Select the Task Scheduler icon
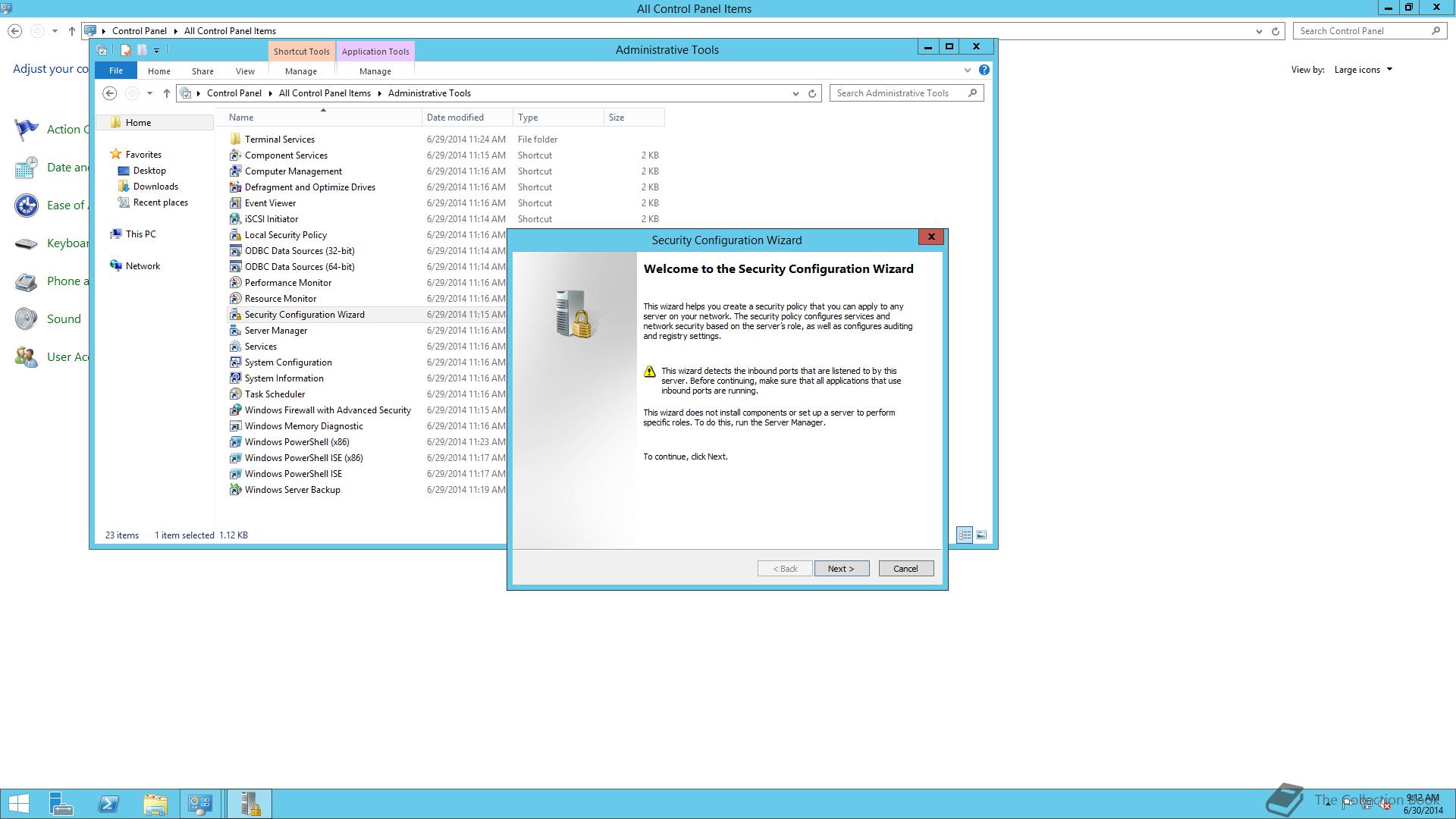The height and width of the screenshot is (819, 1456). coord(235,394)
